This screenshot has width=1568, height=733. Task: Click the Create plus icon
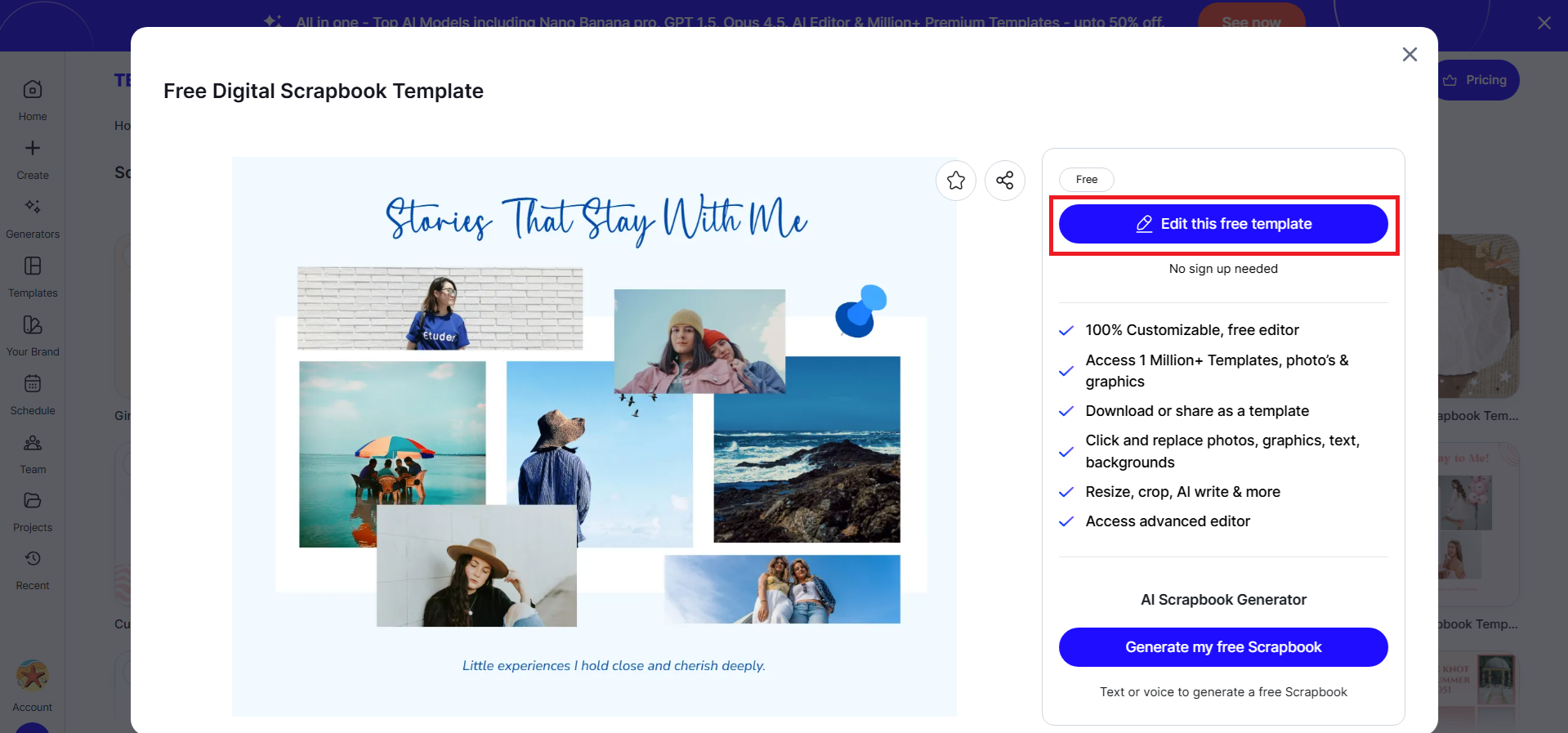[x=33, y=148]
